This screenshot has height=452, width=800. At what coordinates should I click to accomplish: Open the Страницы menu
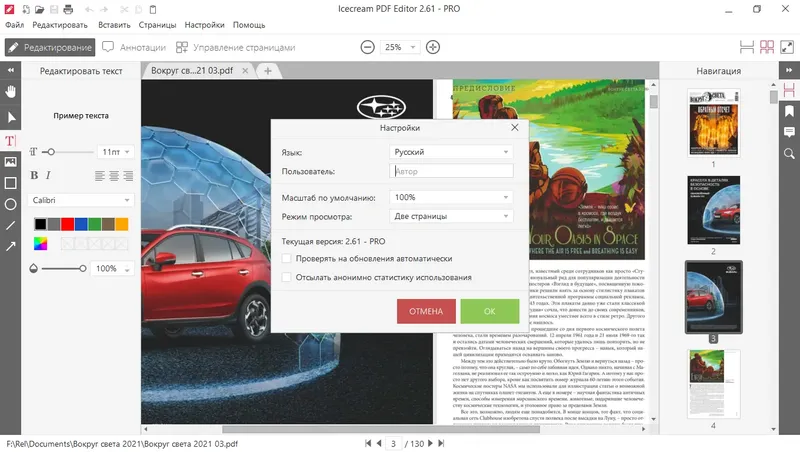tap(157, 24)
